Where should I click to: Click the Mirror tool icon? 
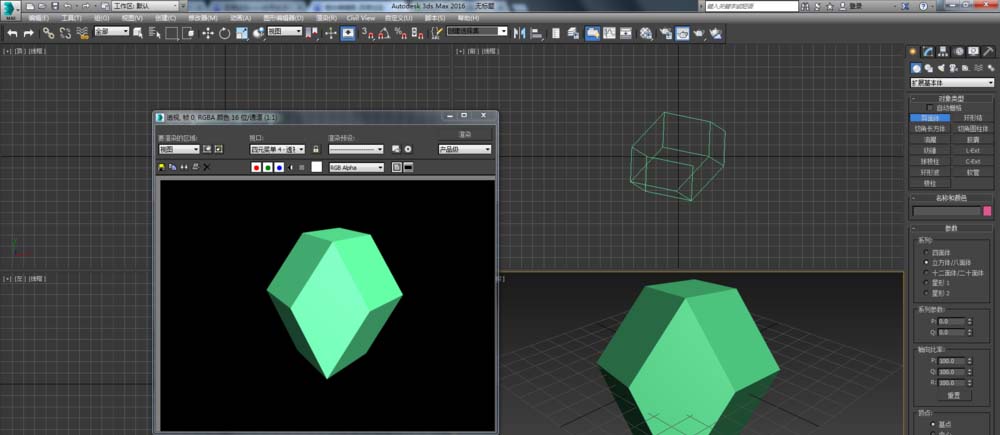pos(520,33)
